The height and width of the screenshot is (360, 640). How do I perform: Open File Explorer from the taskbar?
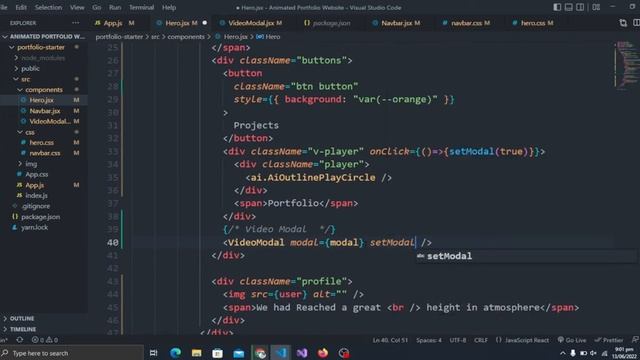click(197, 353)
